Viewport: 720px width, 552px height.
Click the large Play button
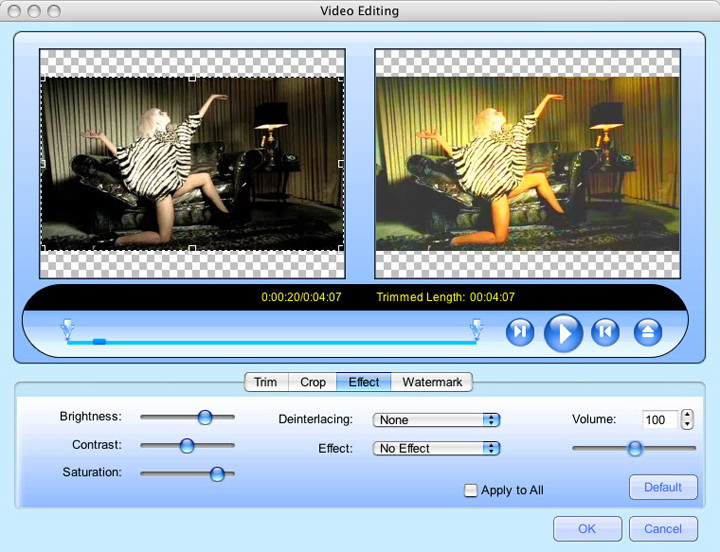[563, 332]
